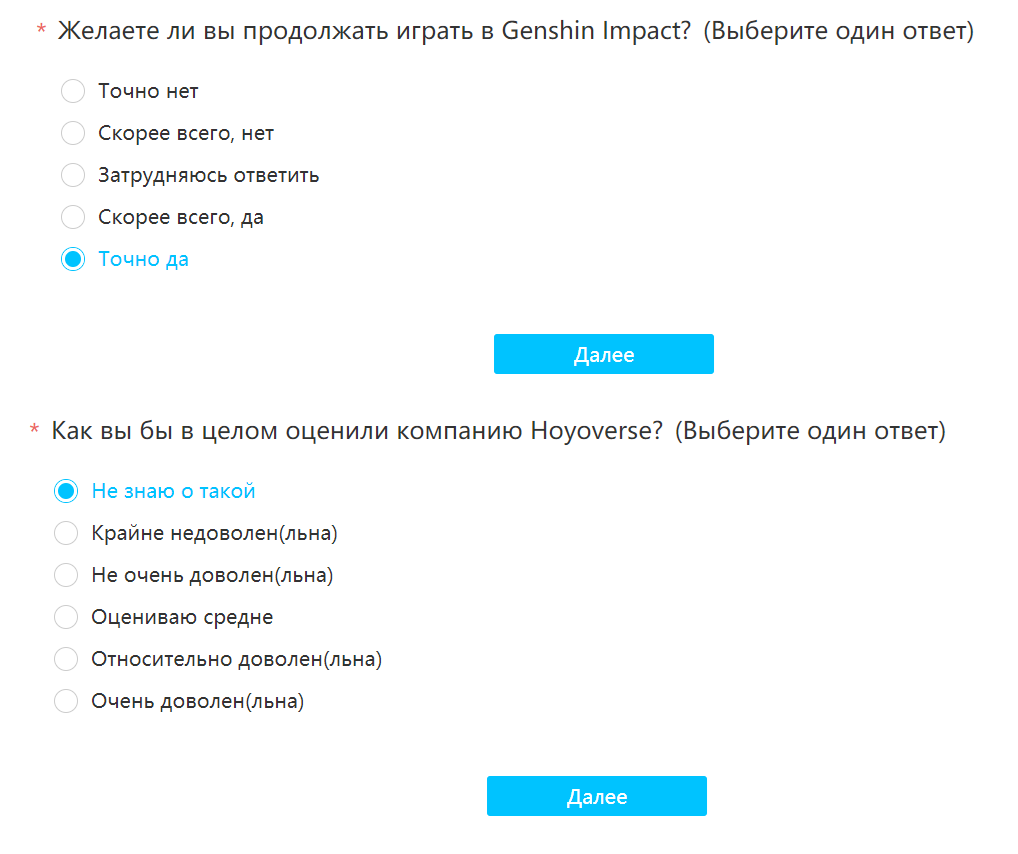1018x854 pixels.
Task: Select the 'Точно нет' radio button
Action: pyautogui.click(x=73, y=91)
